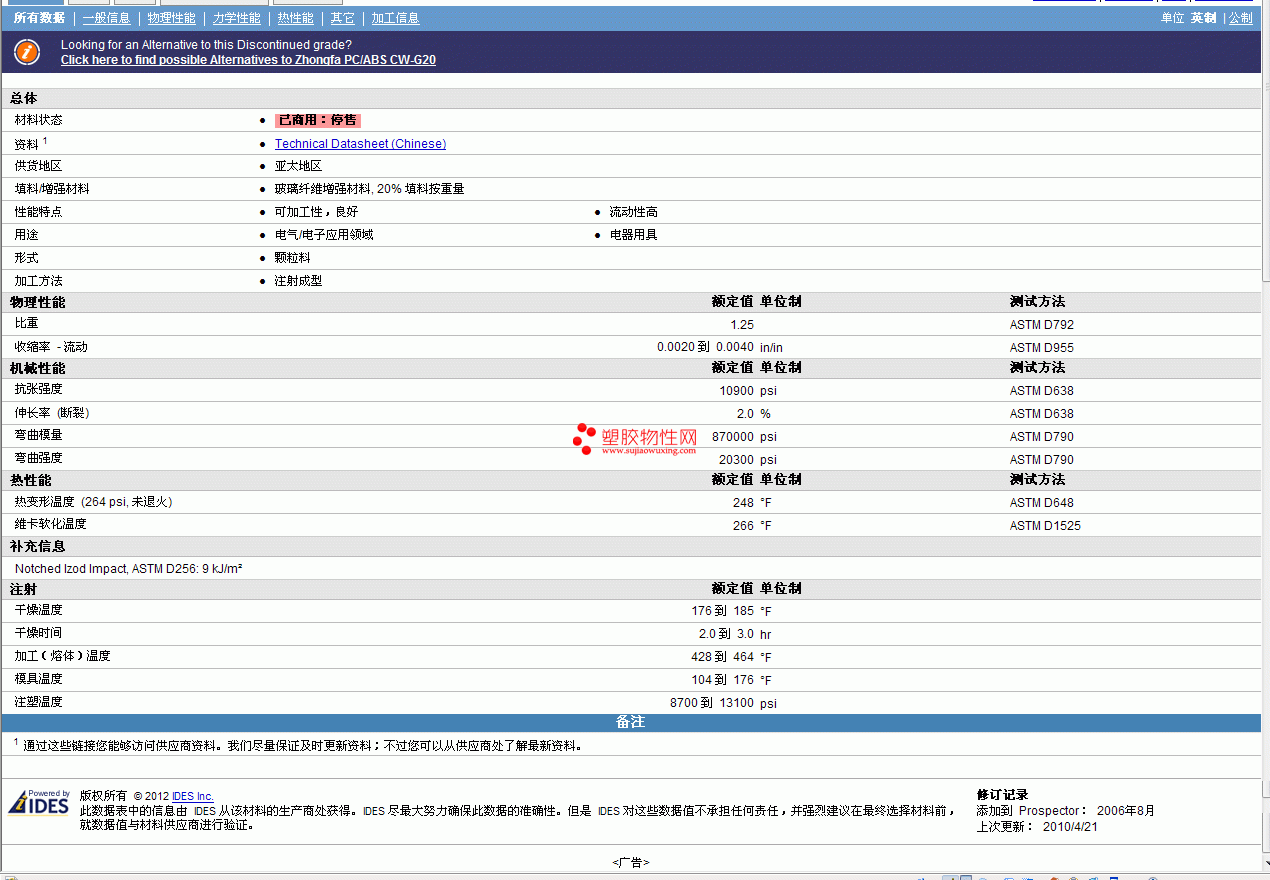The width and height of the screenshot is (1270, 880).
Task: Click melt temperature range 428 到 464
Action: [x=723, y=657]
